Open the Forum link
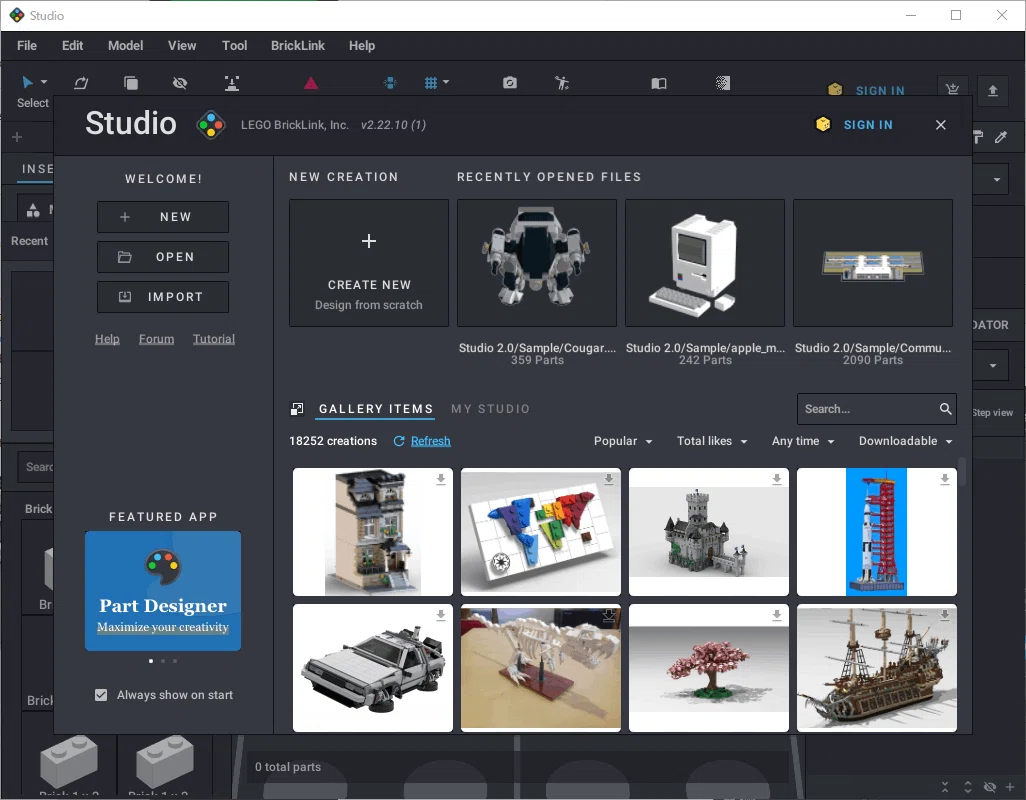This screenshot has height=800, width=1026. pos(156,339)
